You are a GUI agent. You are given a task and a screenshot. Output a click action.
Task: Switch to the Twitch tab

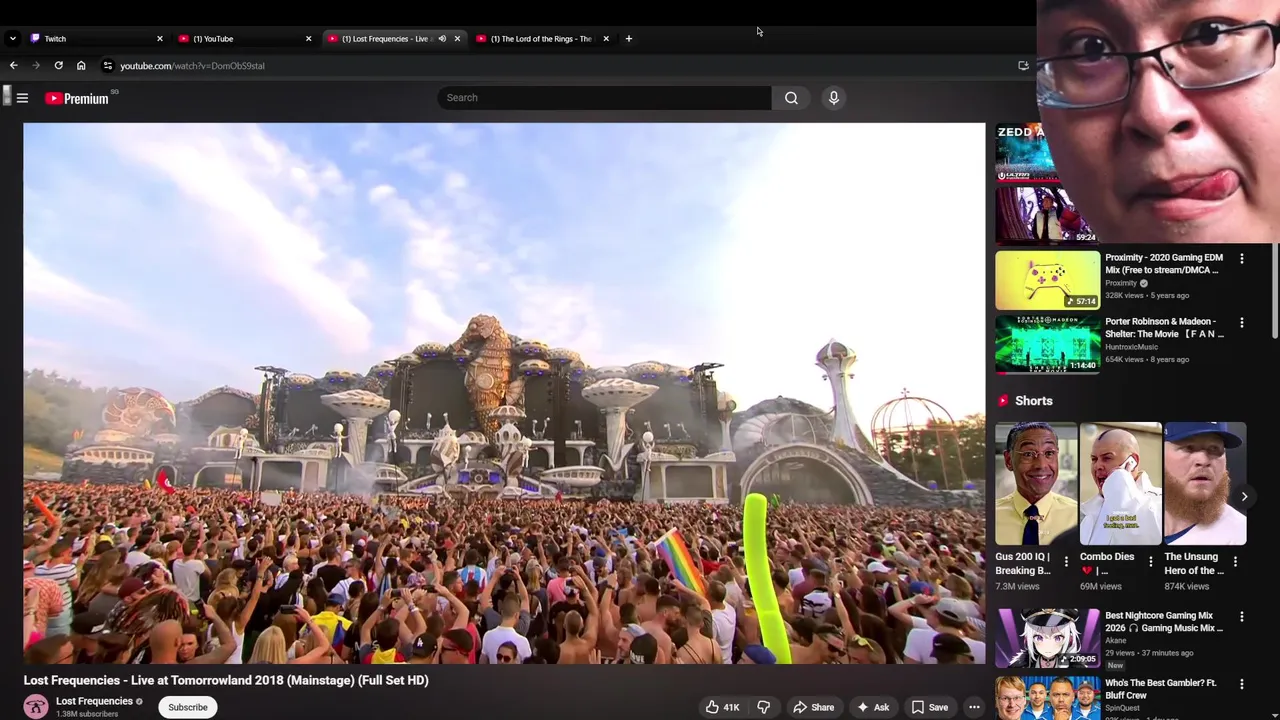[x=95, y=39]
